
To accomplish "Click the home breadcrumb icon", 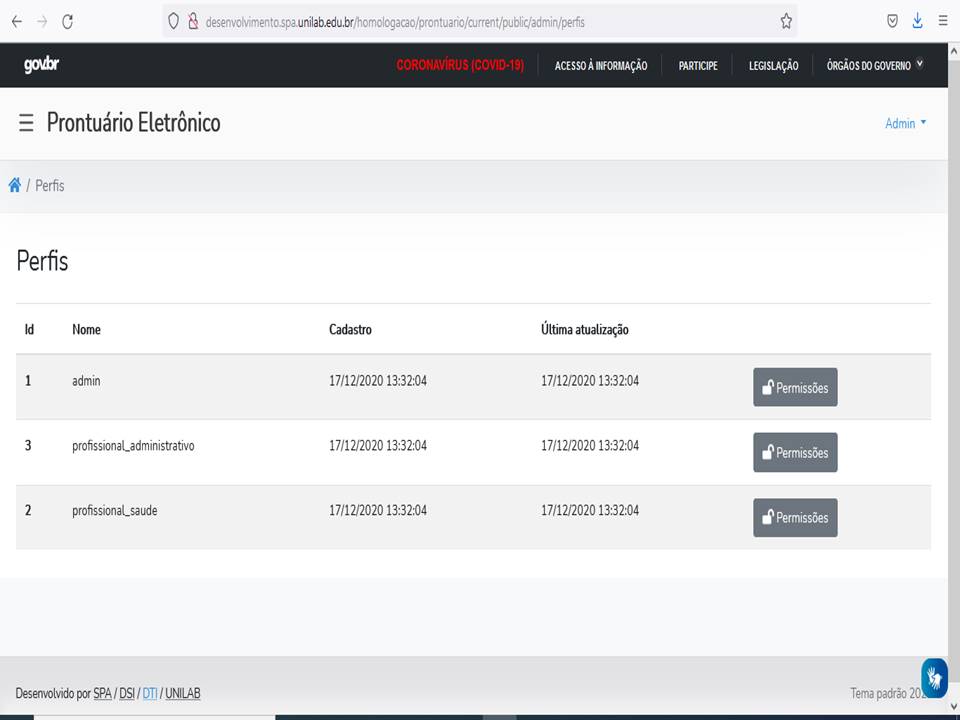I will coord(14,185).
